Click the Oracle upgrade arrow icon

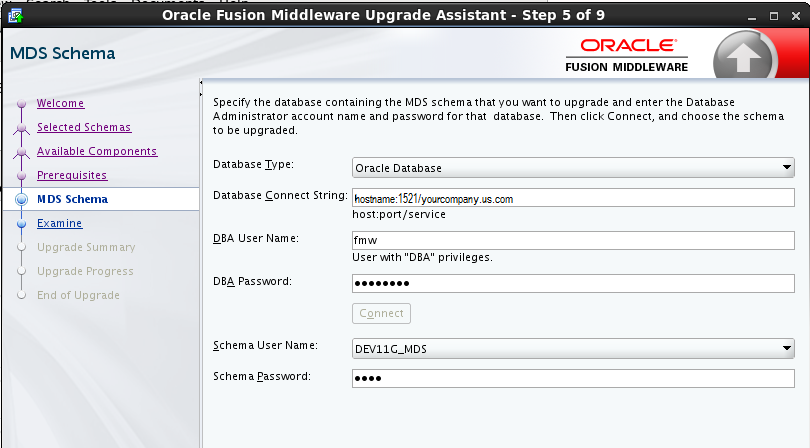(744, 58)
